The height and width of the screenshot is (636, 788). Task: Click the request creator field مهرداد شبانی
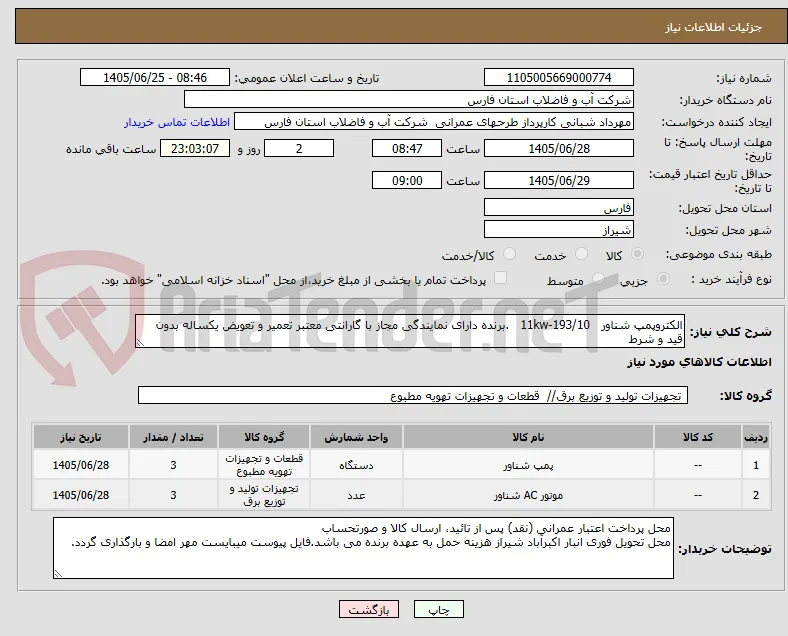coord(434,122)
